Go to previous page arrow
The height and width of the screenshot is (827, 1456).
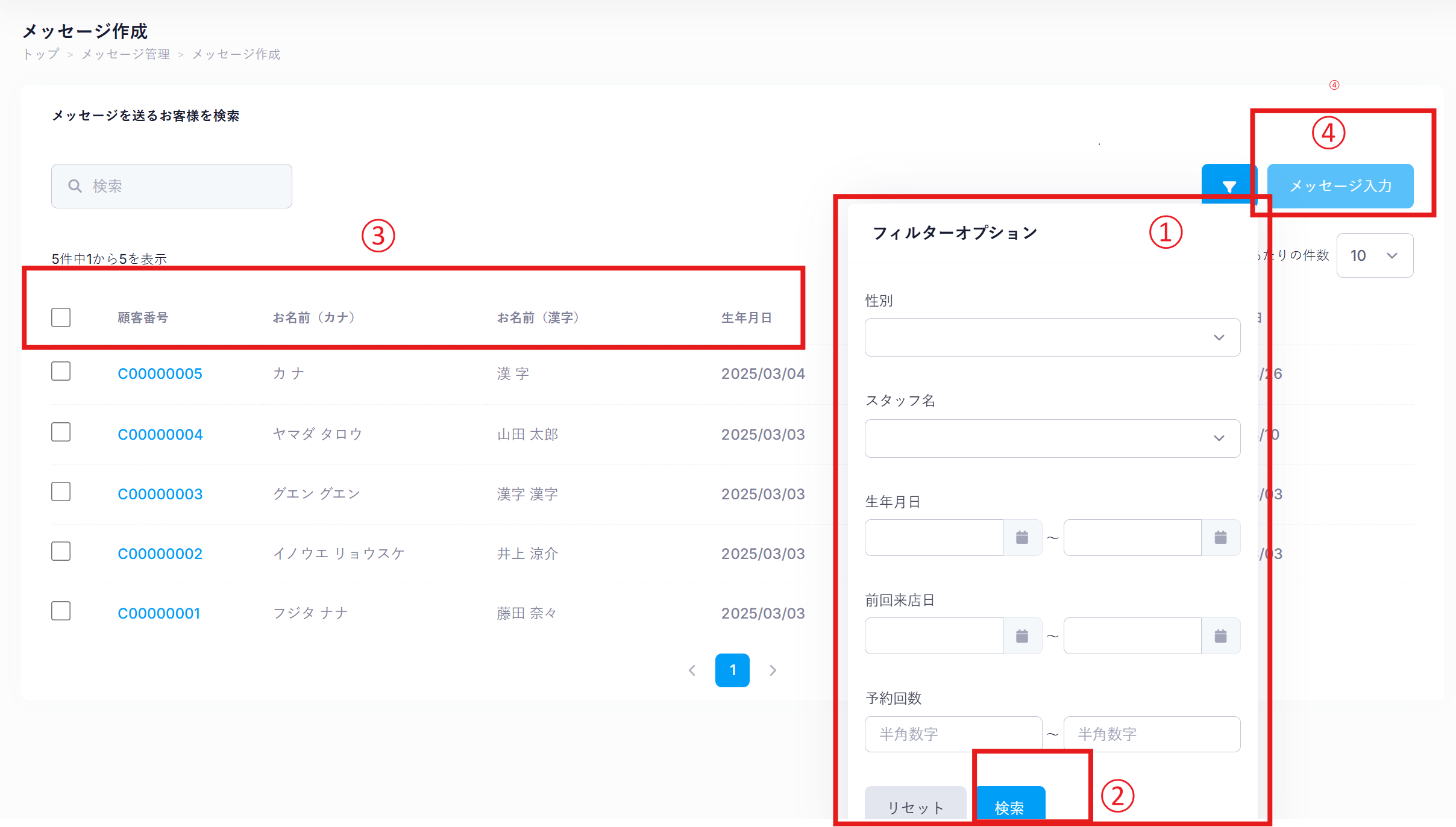click(x=692, y=670)
